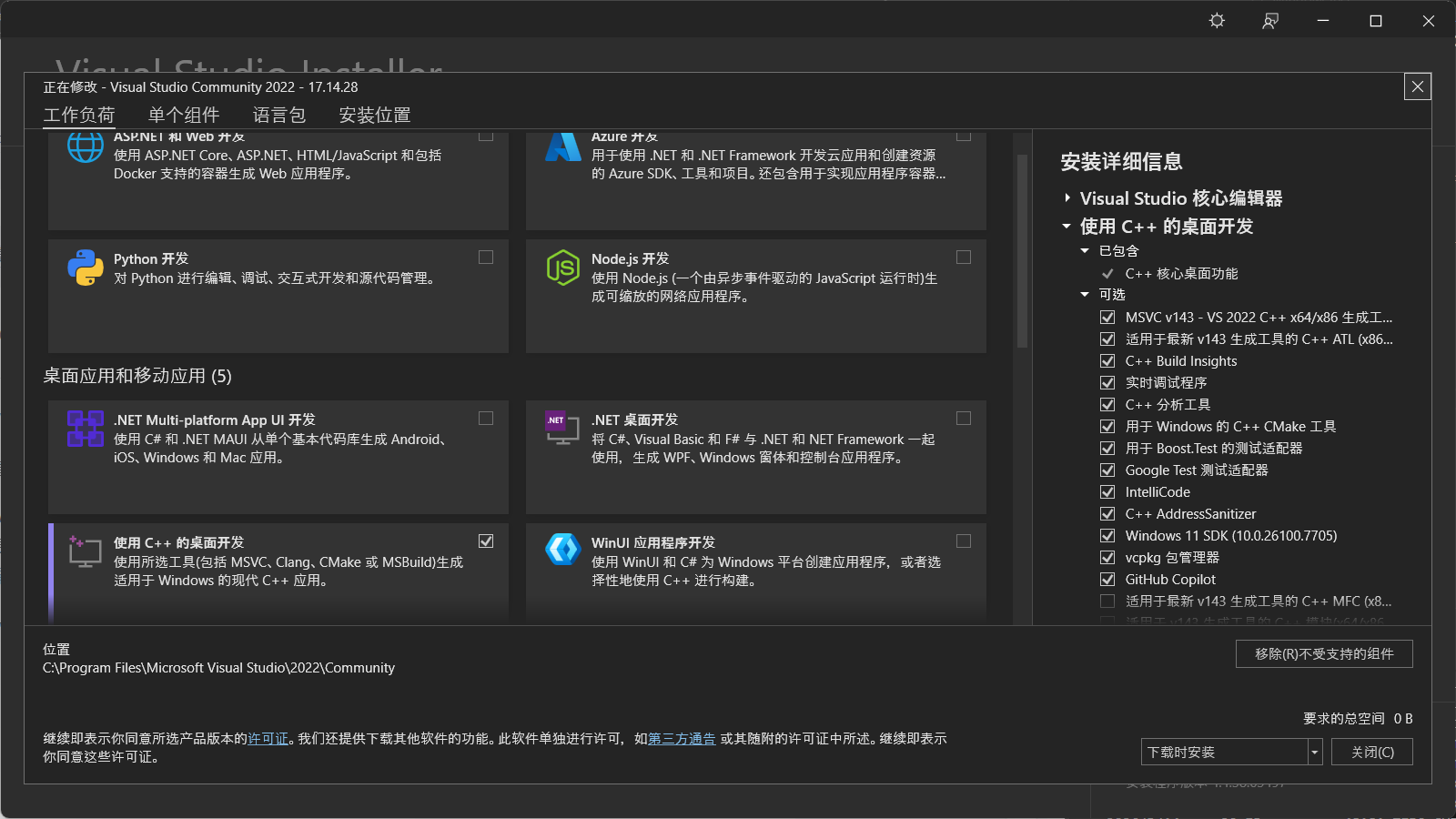The width and height of the screenshot is (1456, 819).
Task: Expand Visual Studio 核心编辑器 section
Action: [x=1067, y=198]
